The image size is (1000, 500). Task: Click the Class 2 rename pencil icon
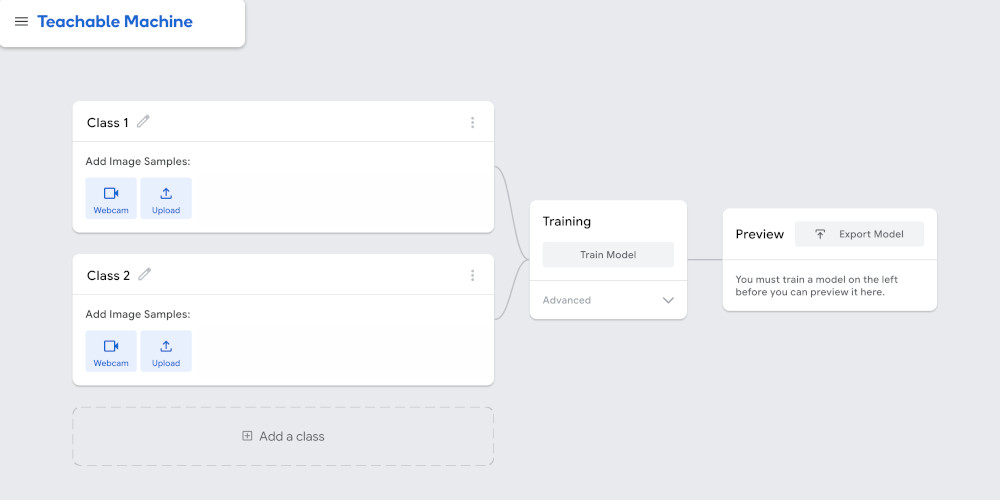pos(145,274)
